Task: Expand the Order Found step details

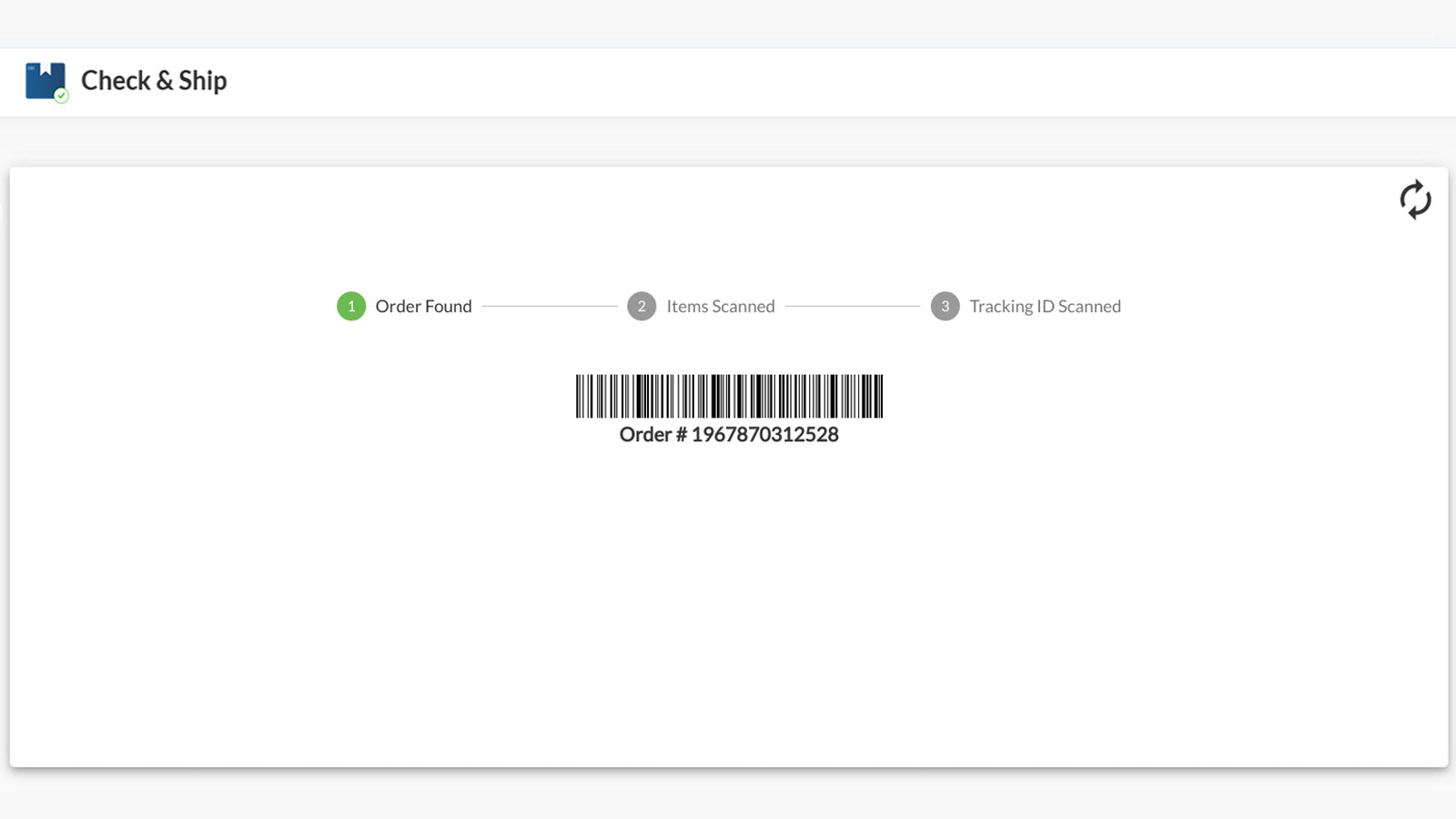Action: click(x=423, y=307)
